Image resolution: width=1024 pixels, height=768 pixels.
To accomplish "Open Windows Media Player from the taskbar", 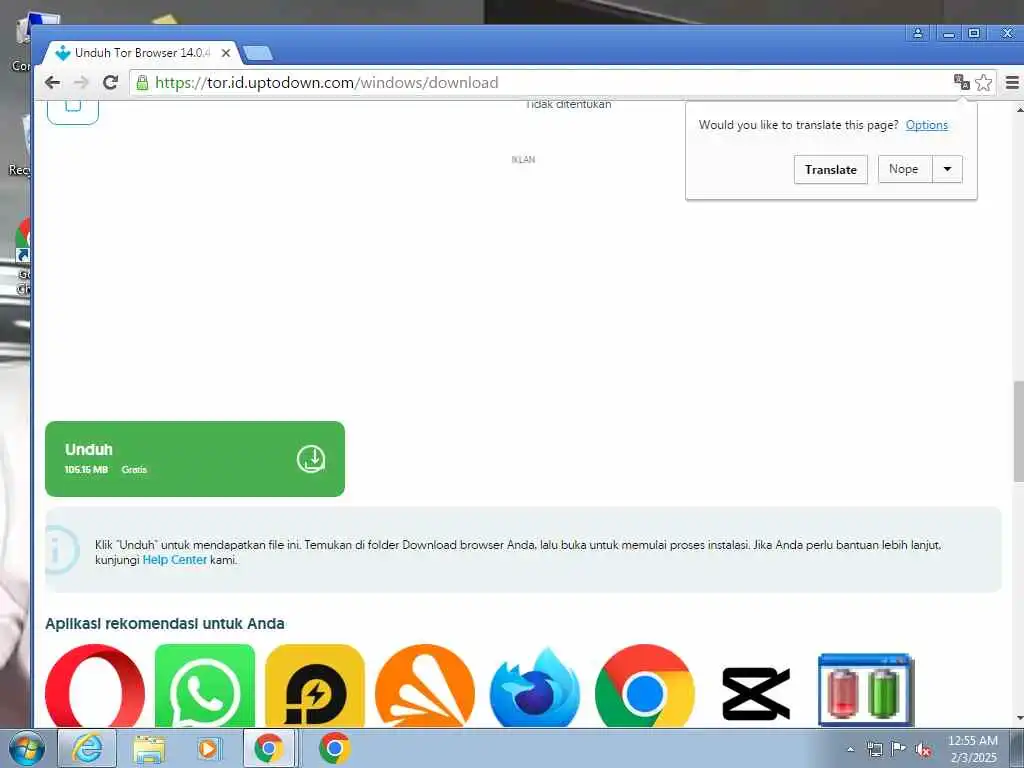I will 210,748.
